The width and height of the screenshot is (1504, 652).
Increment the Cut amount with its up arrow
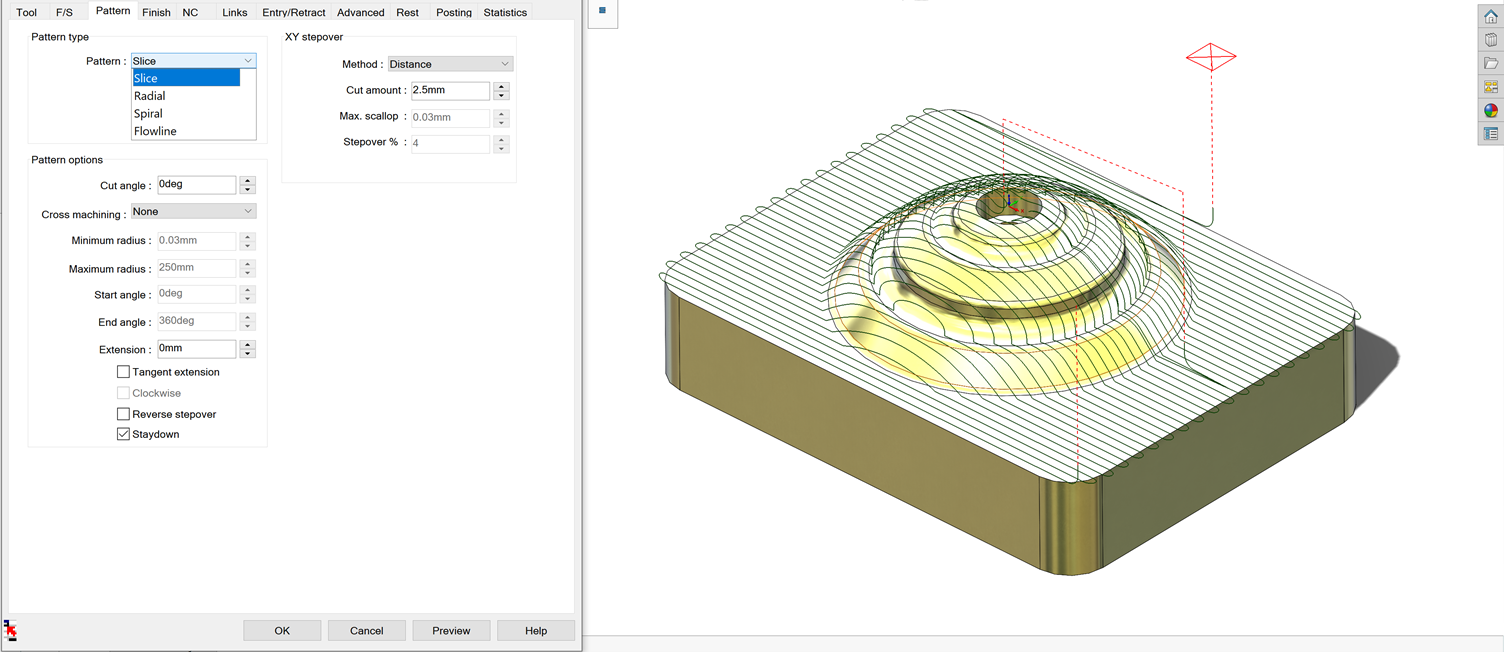500,86
